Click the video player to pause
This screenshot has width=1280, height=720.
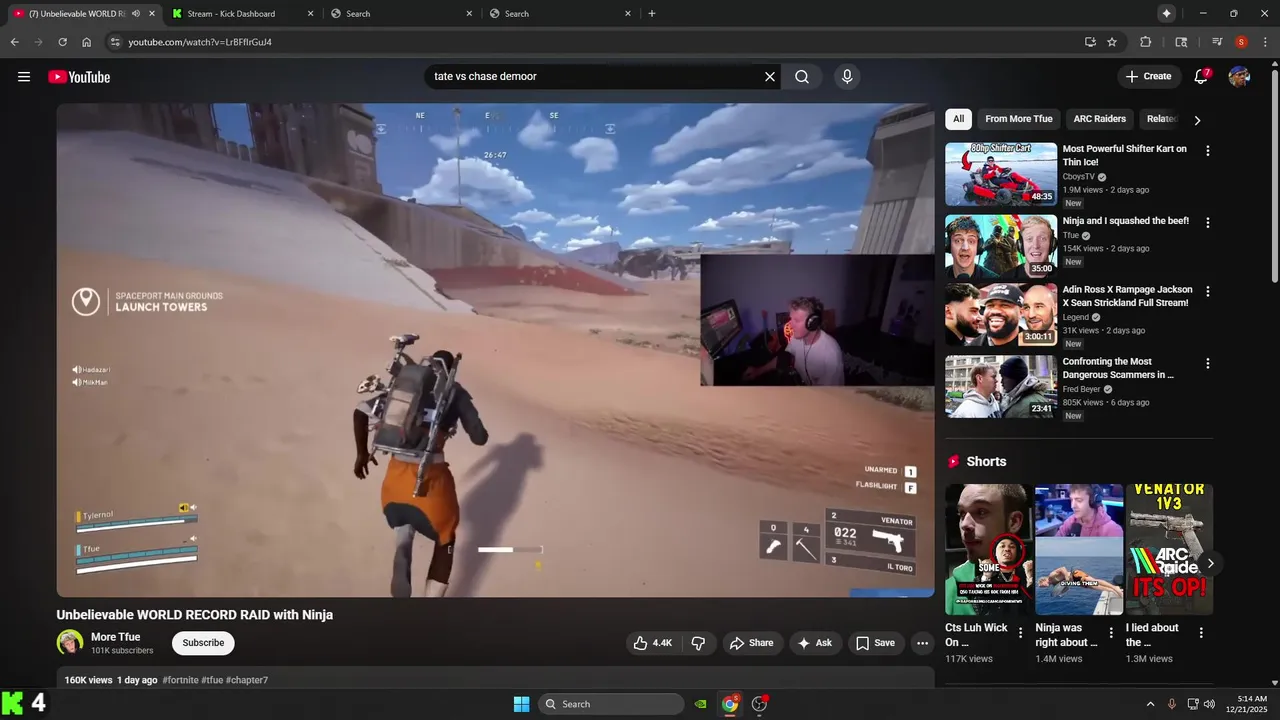pos(495,350)
